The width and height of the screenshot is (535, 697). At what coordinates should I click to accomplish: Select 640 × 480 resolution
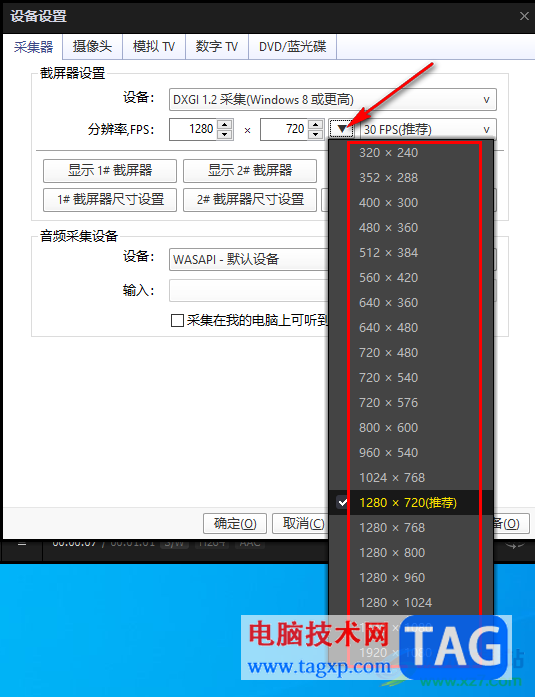(x=411, y=328)
